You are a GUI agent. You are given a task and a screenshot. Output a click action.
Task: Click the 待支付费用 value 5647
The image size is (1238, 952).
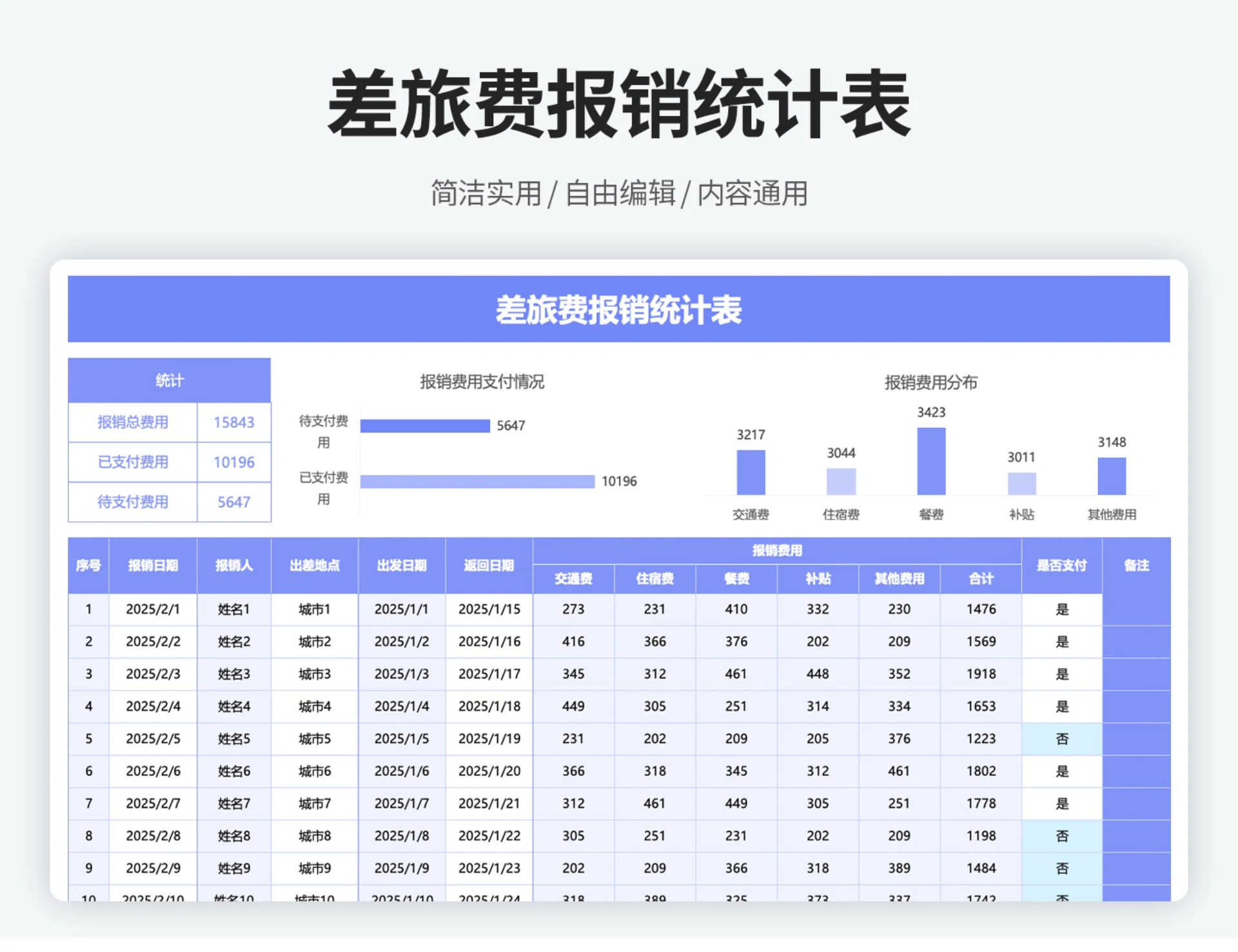(234, 502)
